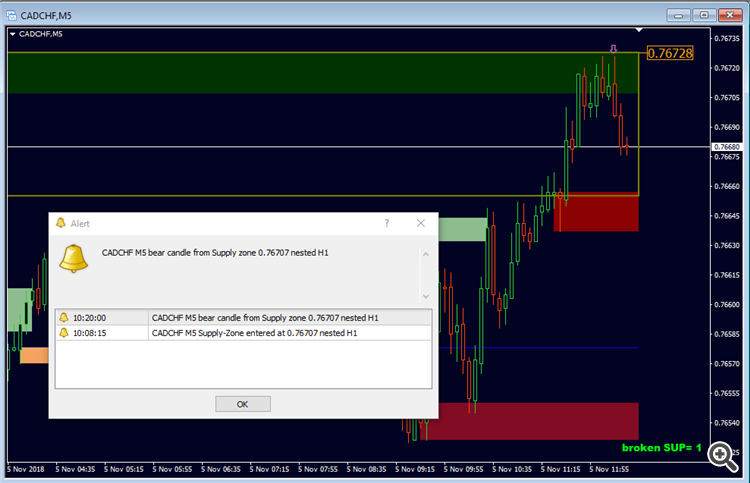
Task: Click the CADCHF,M5 window title icon
Action: tap(11, 16)
